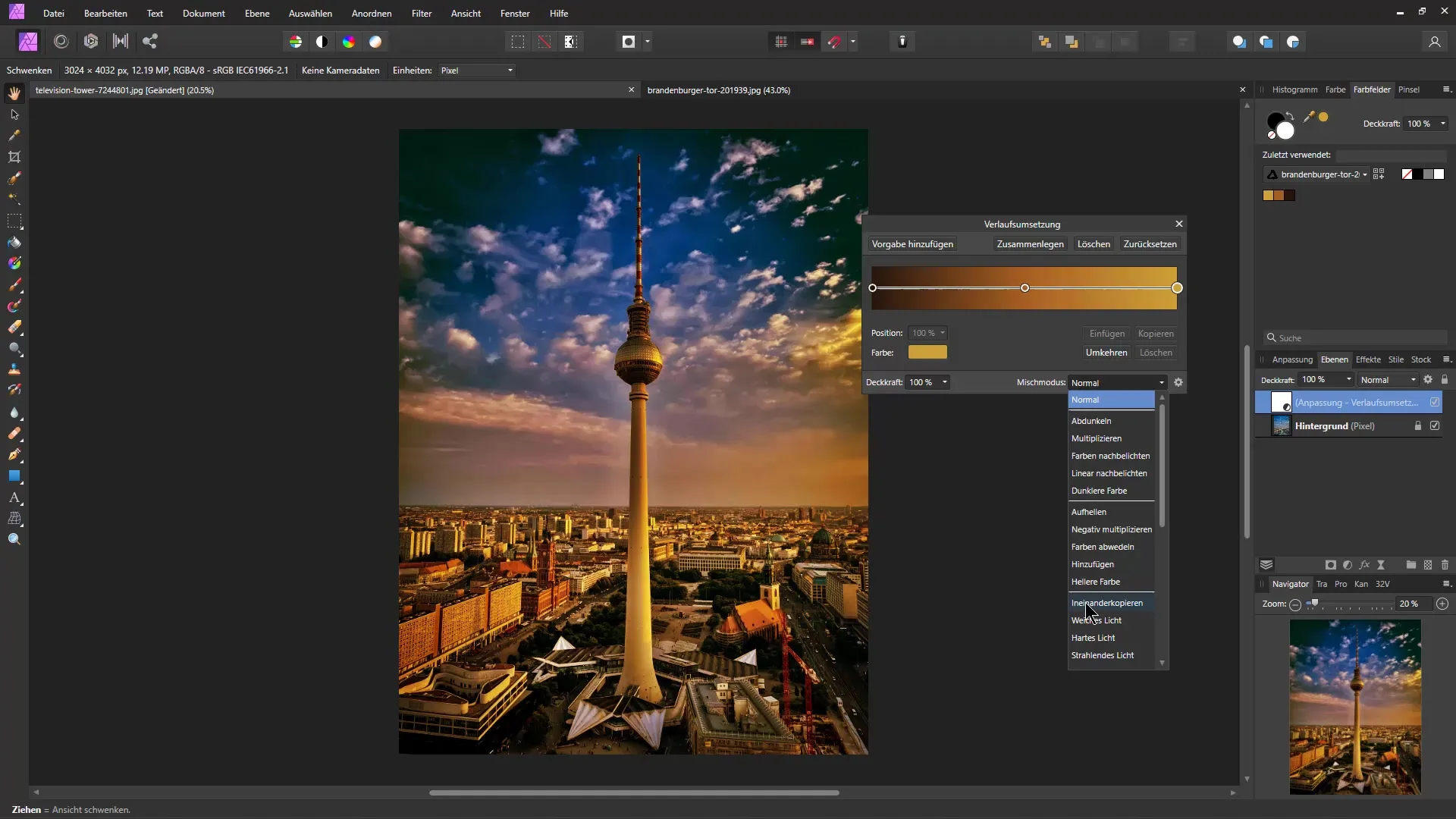Click the Zusammenlegen button
1456x819 pixels.
click(x=1030, y=244)
